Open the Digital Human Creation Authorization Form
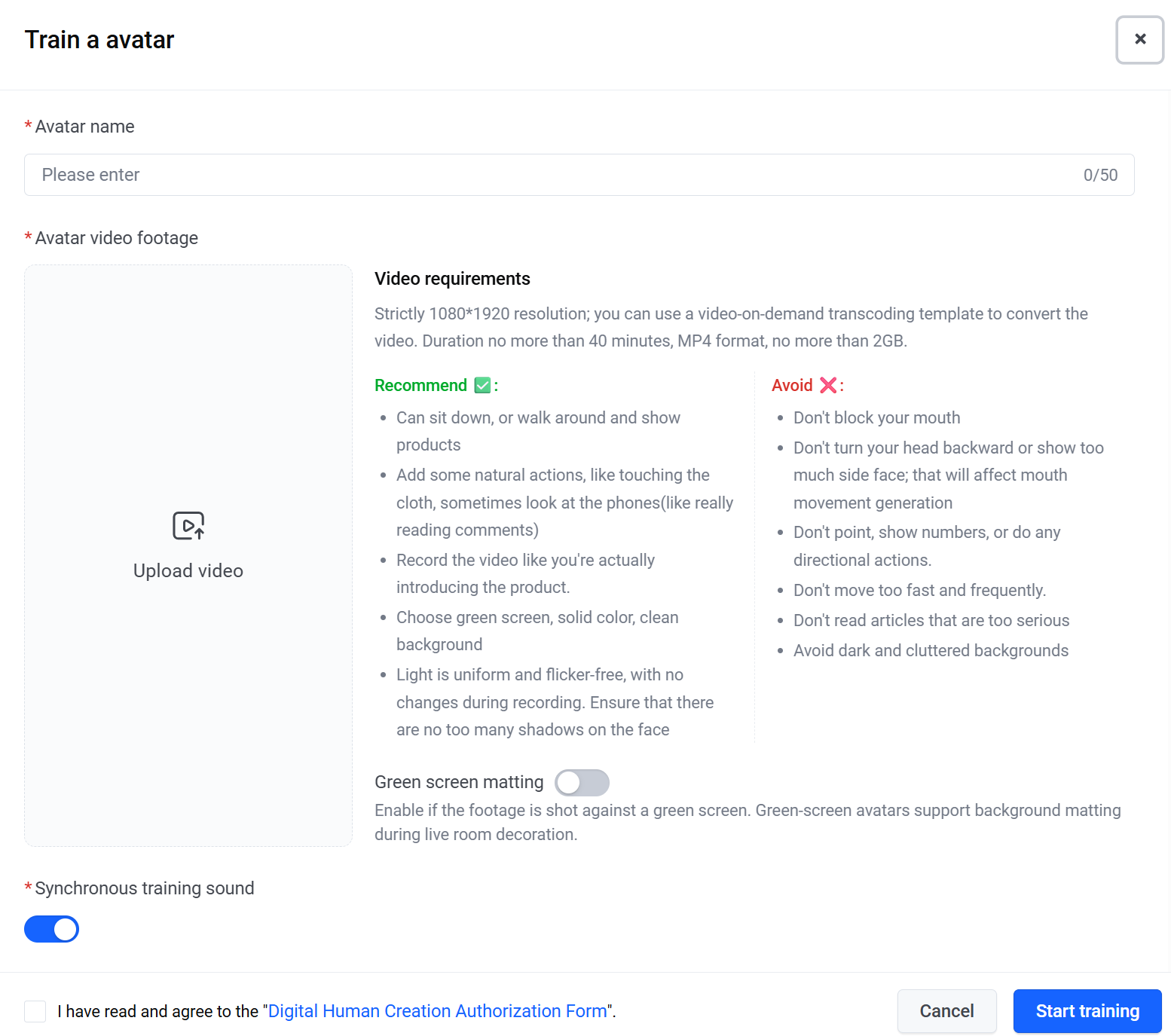 (x=438, y=1011)
